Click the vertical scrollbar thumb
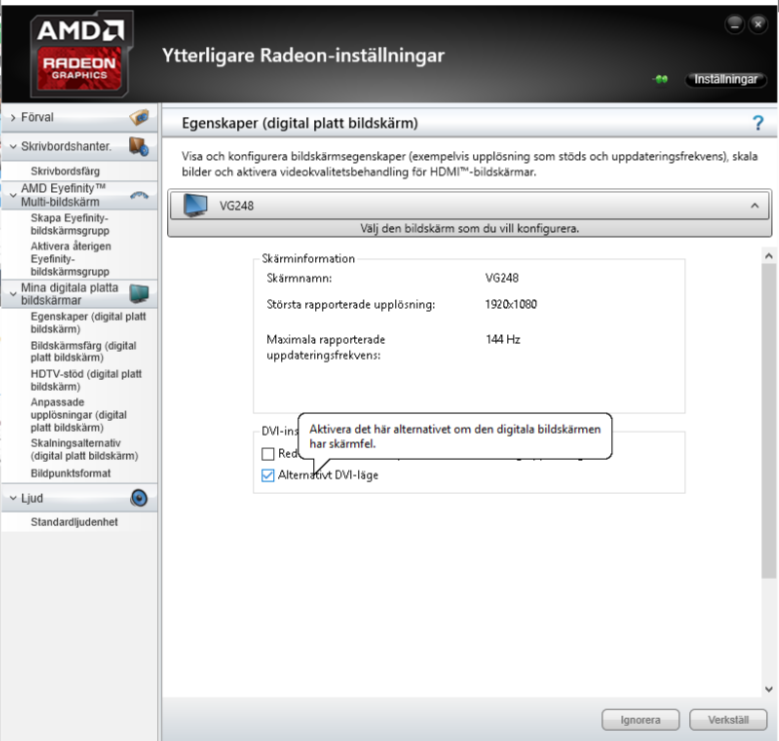This screenshot has width=779, height=741. pos(769,421)
